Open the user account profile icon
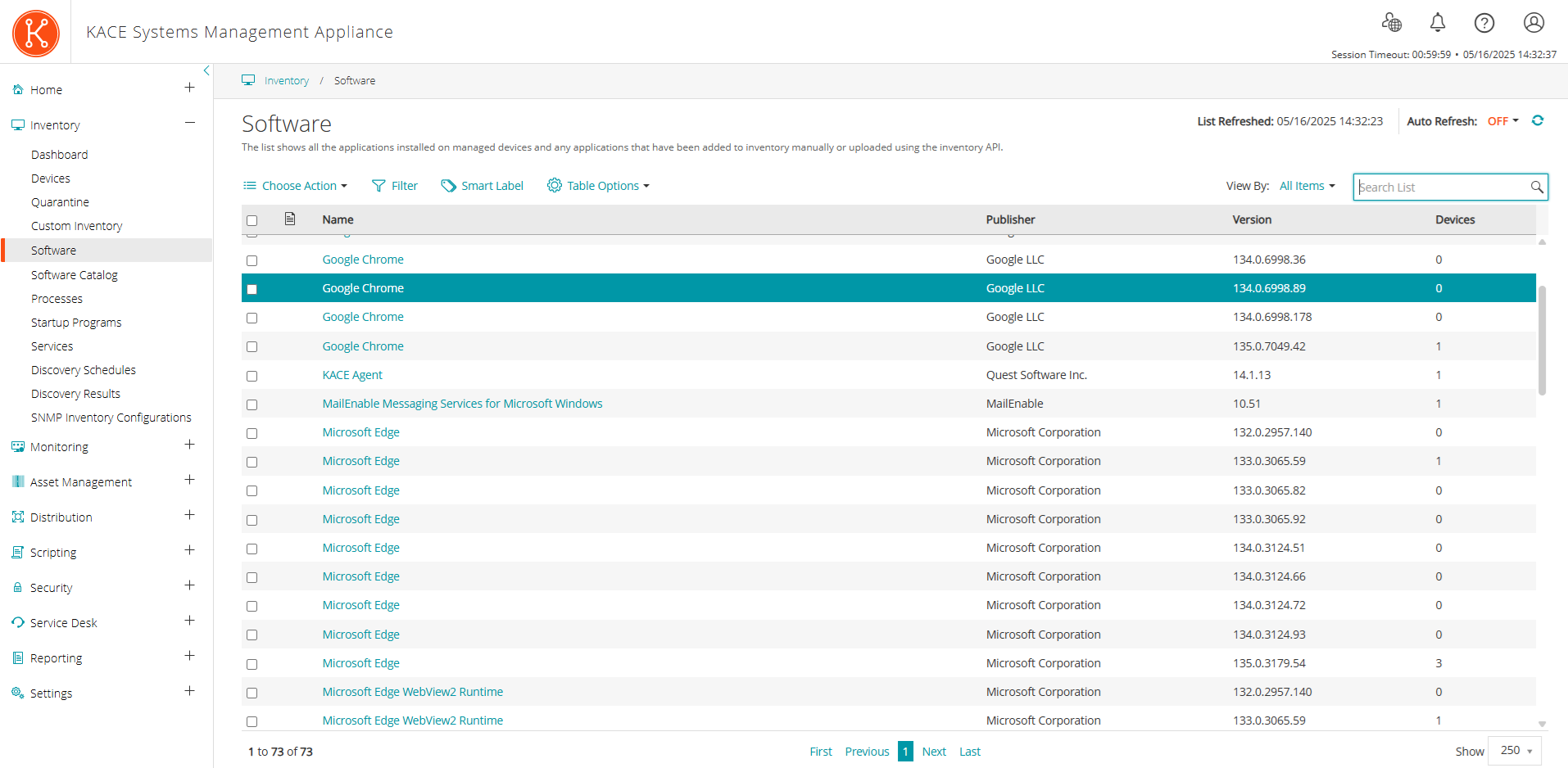1568x768 pixels. [1534, 22]
